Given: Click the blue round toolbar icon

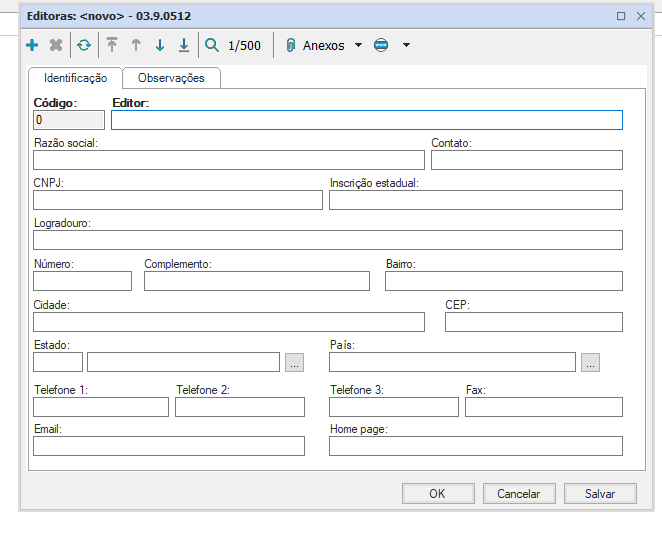Looking at the screenshot, I should pos(381,46).
